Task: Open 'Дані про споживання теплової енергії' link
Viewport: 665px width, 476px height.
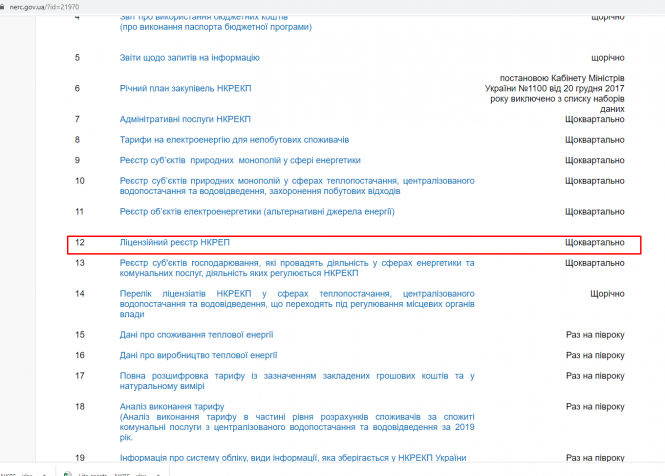Action: pos(196,335)
